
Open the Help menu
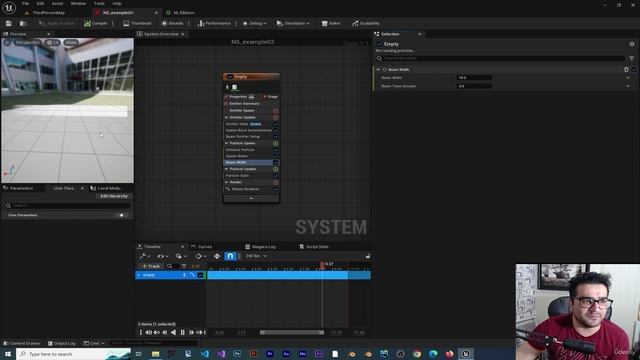tap(117, 3)
